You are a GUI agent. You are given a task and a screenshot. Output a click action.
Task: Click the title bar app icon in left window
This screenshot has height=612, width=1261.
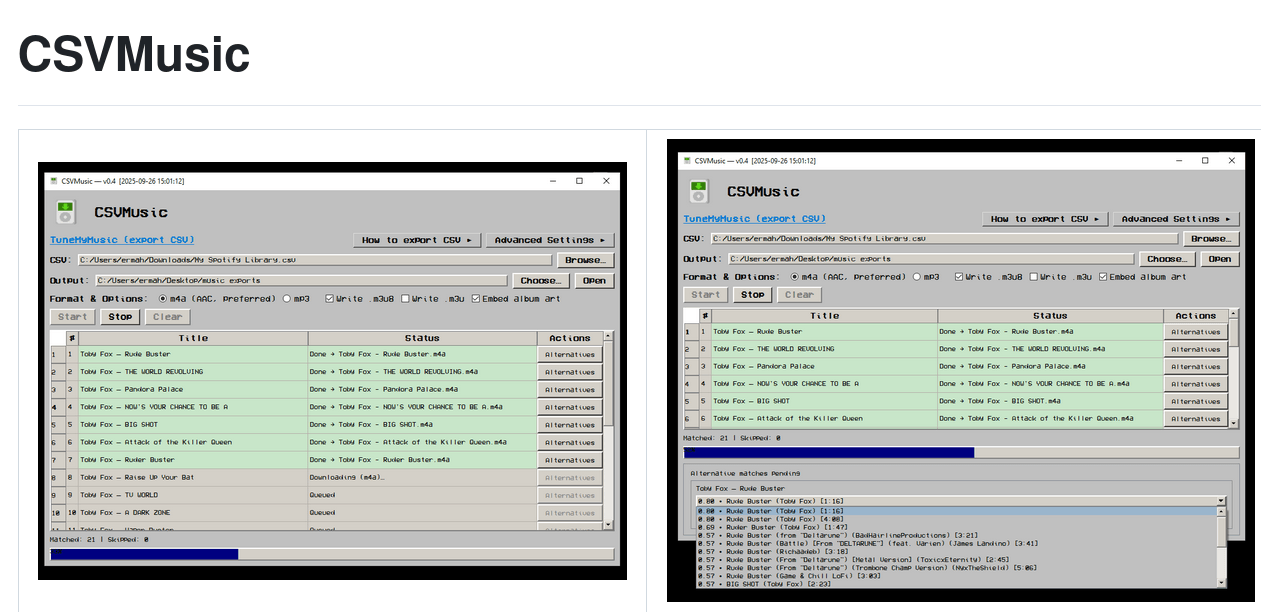[x=54, y=181]
